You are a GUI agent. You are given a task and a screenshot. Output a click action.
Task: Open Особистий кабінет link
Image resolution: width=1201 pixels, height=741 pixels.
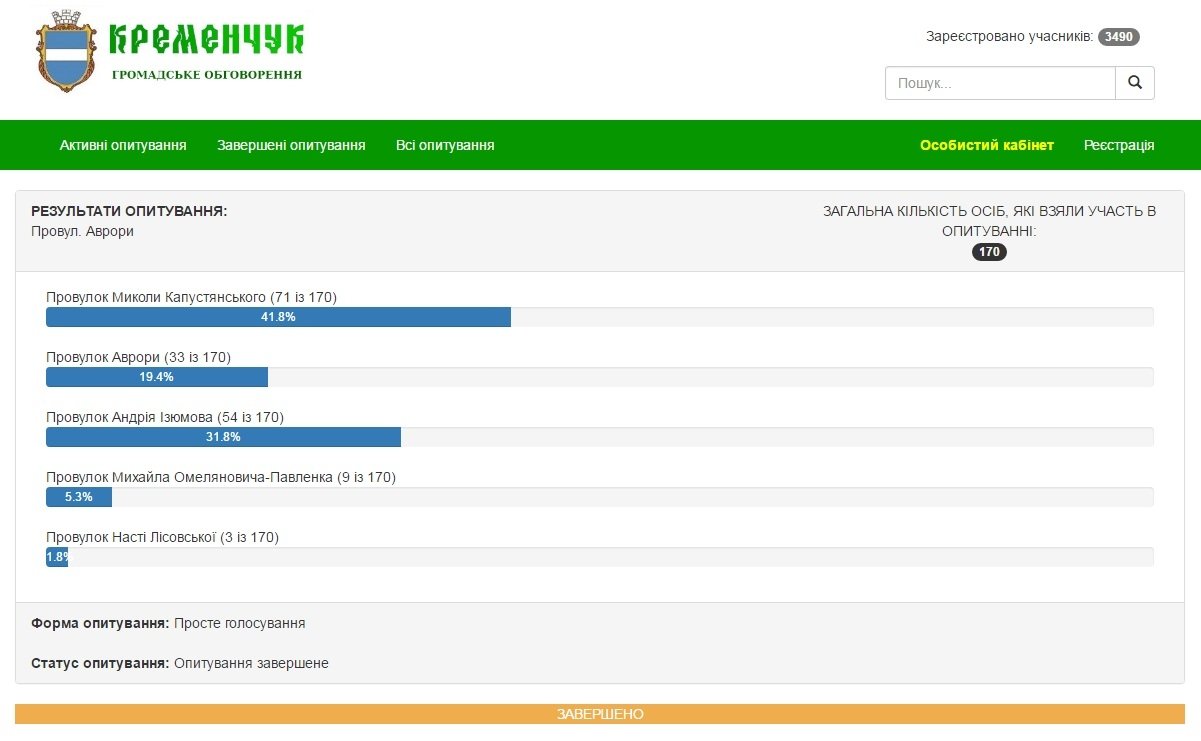(986, 145)
